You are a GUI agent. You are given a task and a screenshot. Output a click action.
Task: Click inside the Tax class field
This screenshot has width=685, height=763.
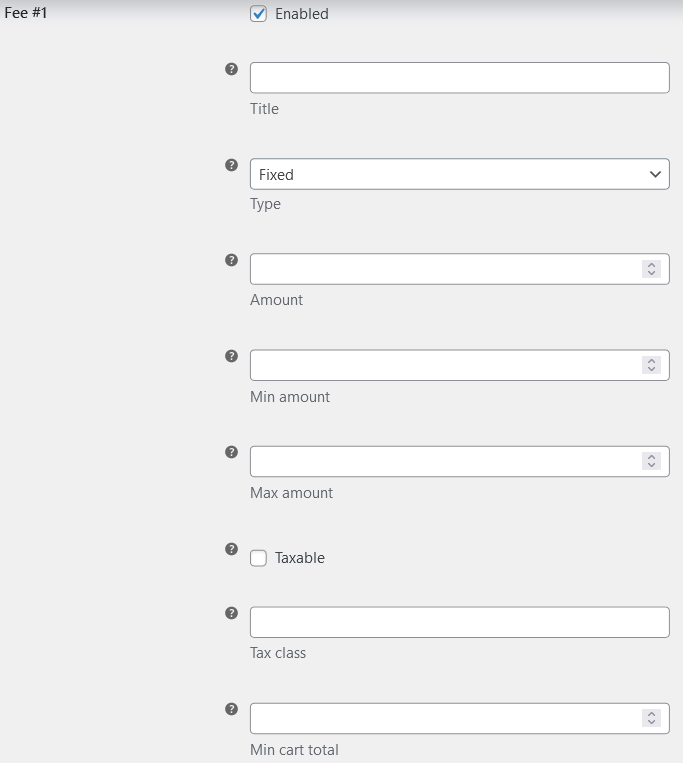coord(459,622)
